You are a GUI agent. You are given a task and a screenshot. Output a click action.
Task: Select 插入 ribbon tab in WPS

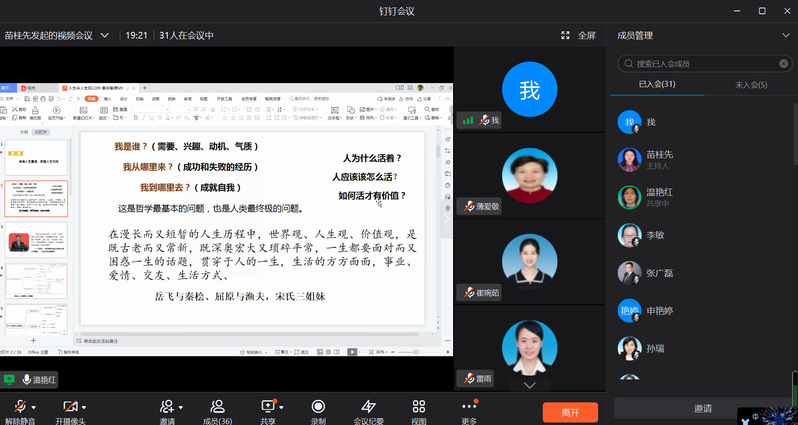[x=107, y=99]
